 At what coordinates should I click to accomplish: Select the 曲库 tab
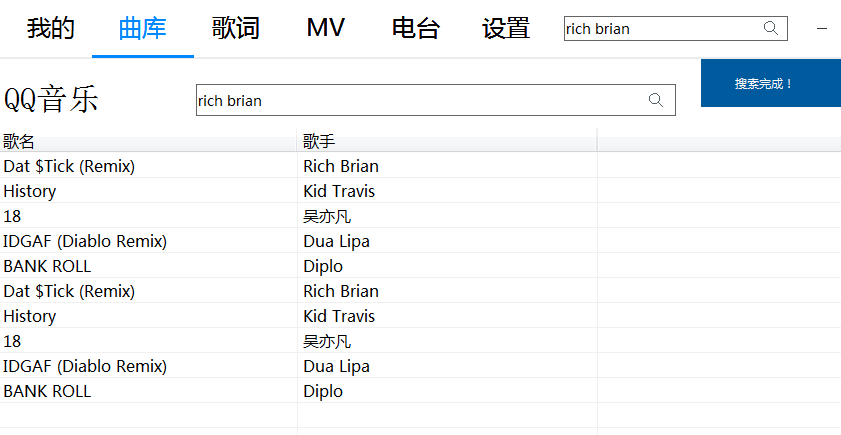point(142,28)
